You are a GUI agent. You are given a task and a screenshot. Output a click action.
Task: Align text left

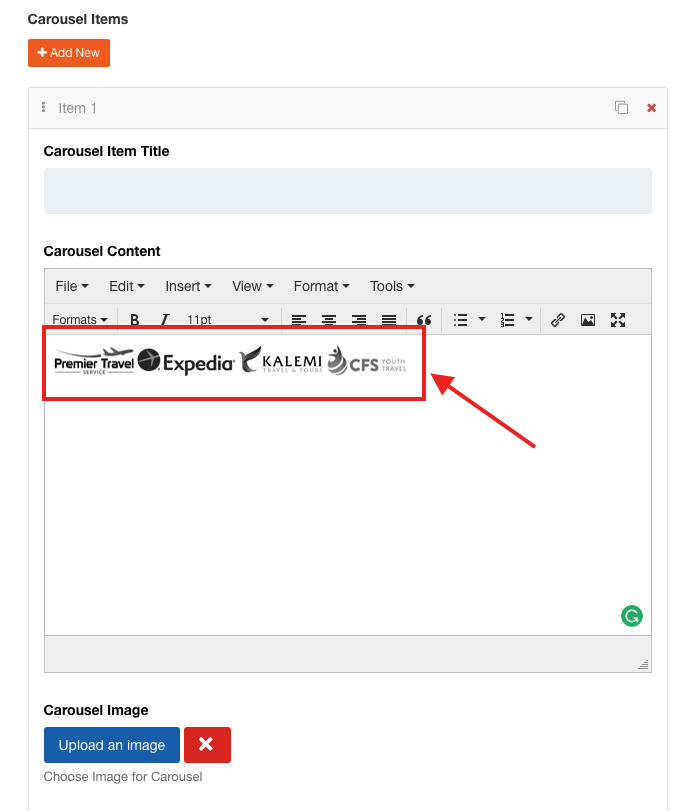tap(299, 320)
